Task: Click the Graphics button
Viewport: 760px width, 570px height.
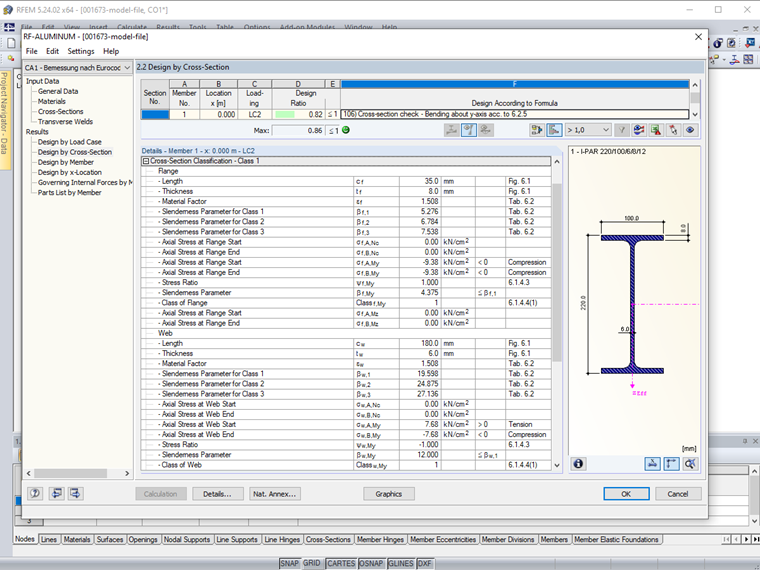Action: (x=388, y=493)
